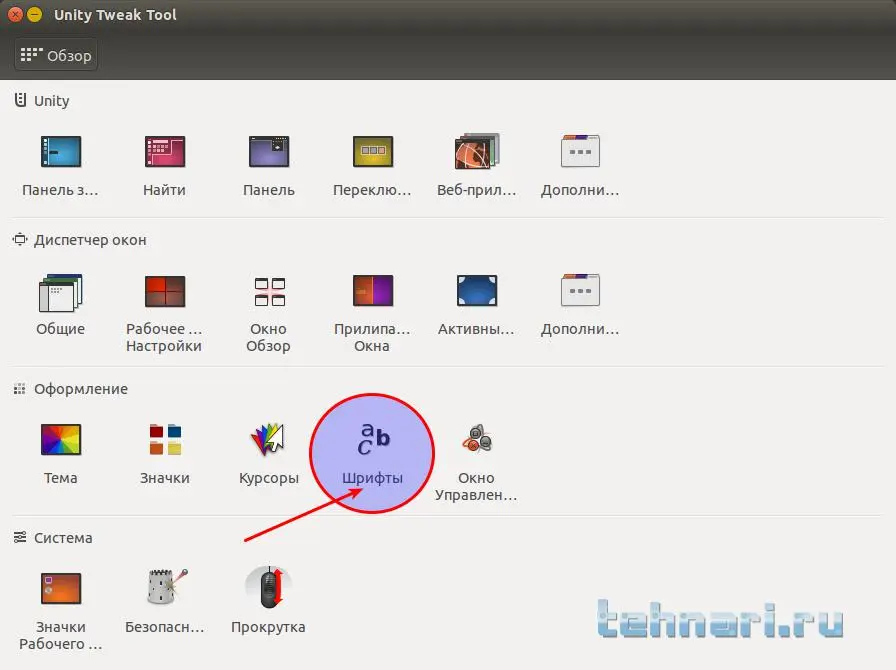Open the Панель panel settings icon
Viewport: 896px width, 670px height.
(x=269, y=151)
